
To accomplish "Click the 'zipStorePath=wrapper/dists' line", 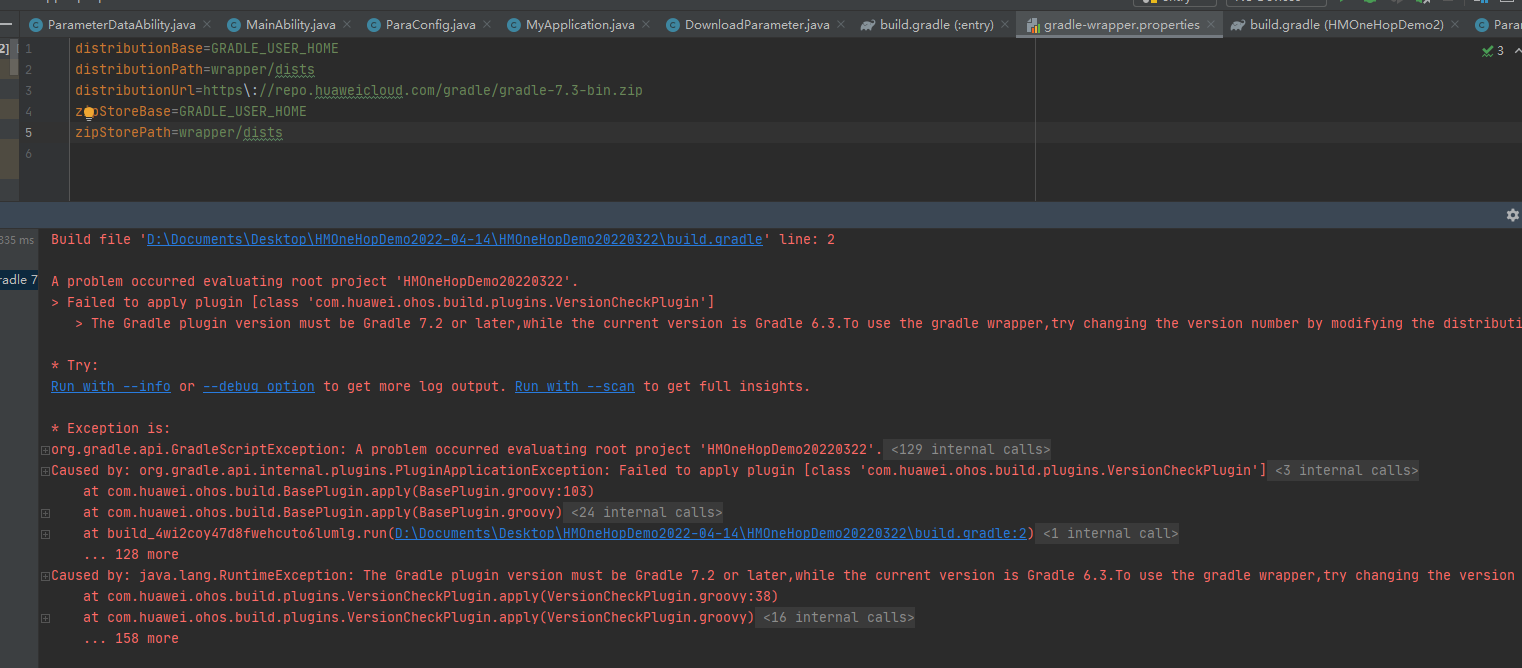I will 179,132.
